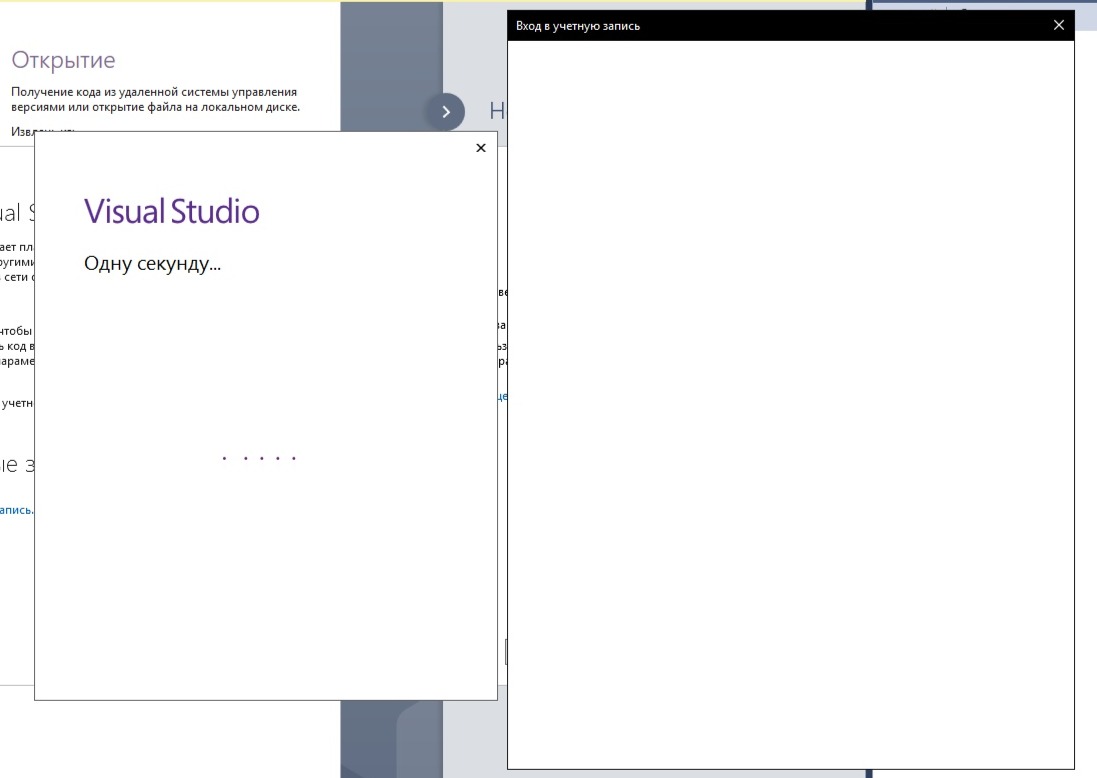Viewport: 1097px width, 778px height.
Task: Click the cut-off large heading above "апись." link
Action: (x=17, y=465)
